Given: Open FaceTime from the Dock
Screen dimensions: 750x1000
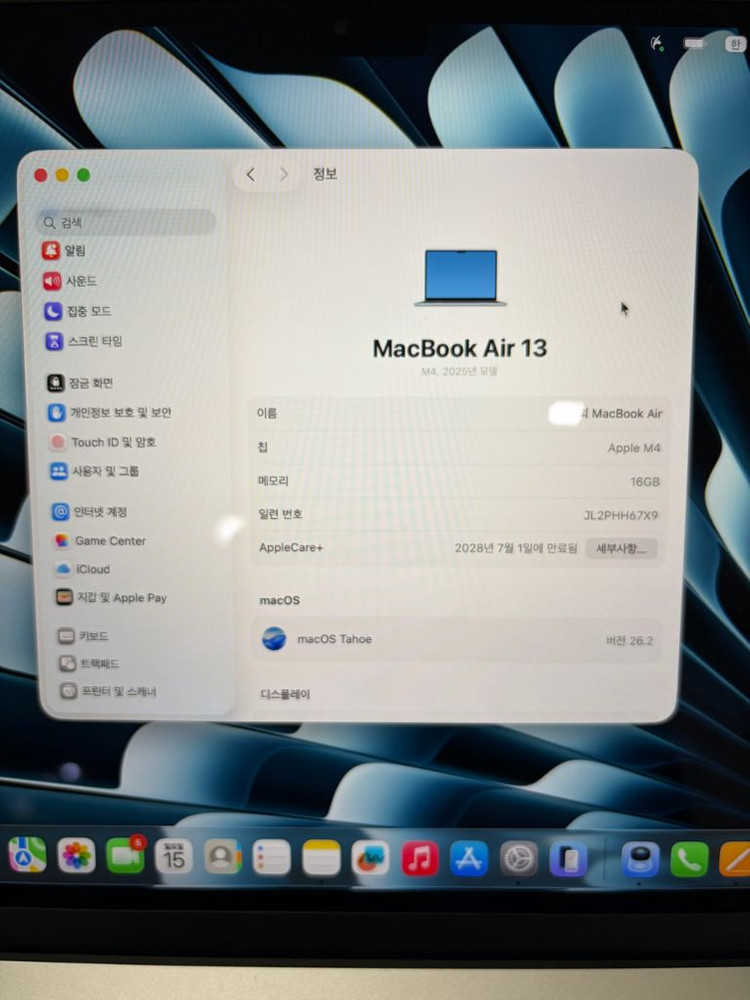Looking at the screenshot, I should [125, 855].
